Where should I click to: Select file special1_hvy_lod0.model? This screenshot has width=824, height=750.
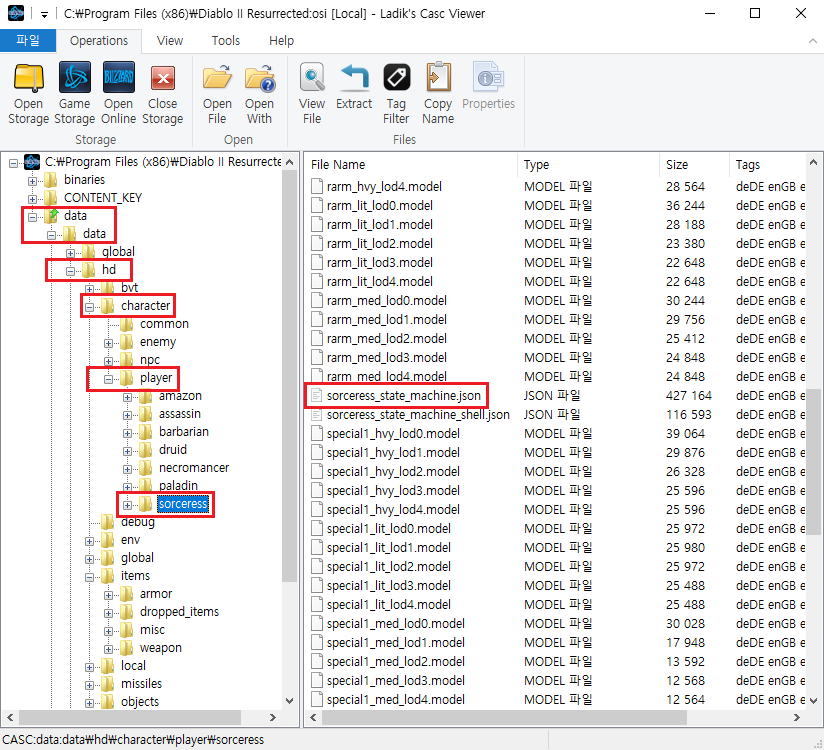coord(393,433)
